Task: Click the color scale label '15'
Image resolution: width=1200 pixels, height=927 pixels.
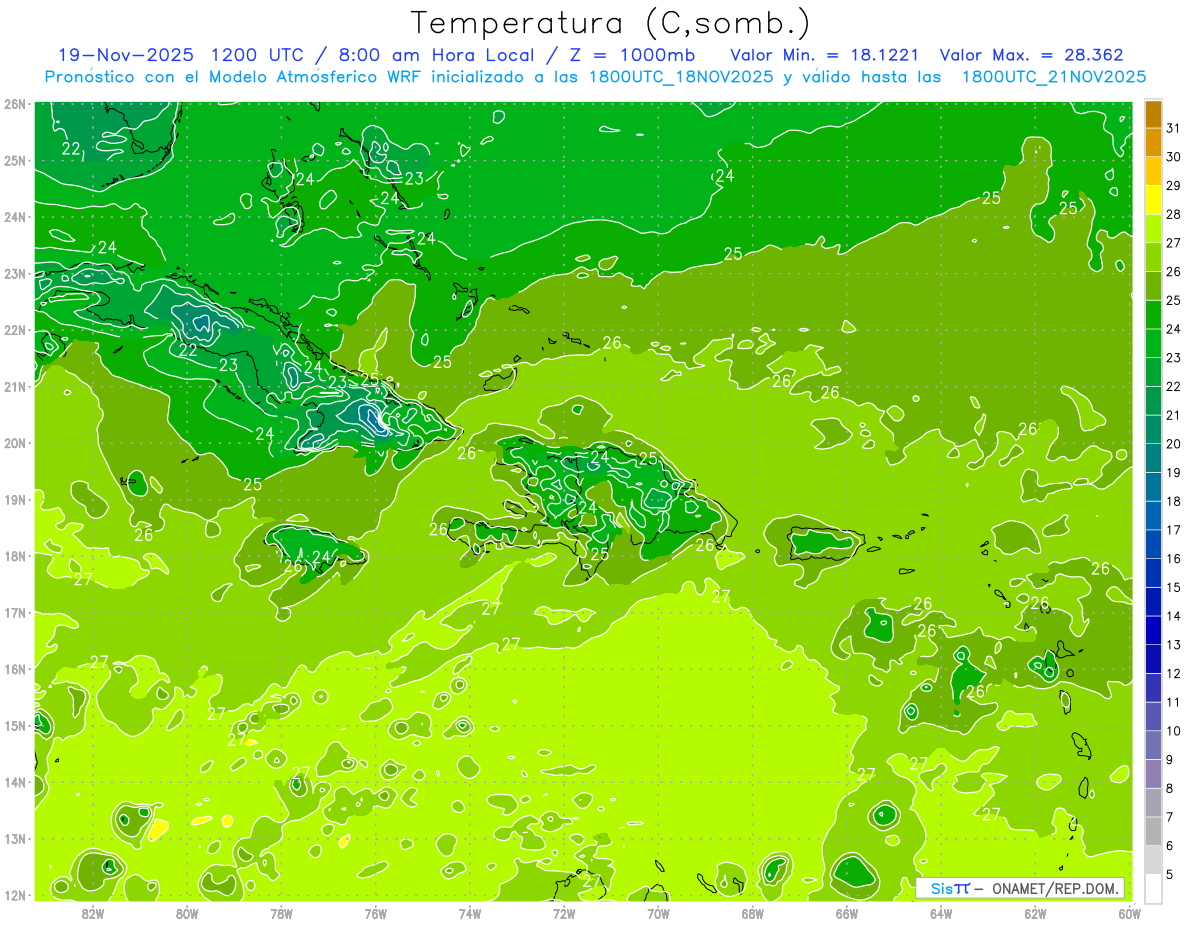Action: tap(1173, 587)
